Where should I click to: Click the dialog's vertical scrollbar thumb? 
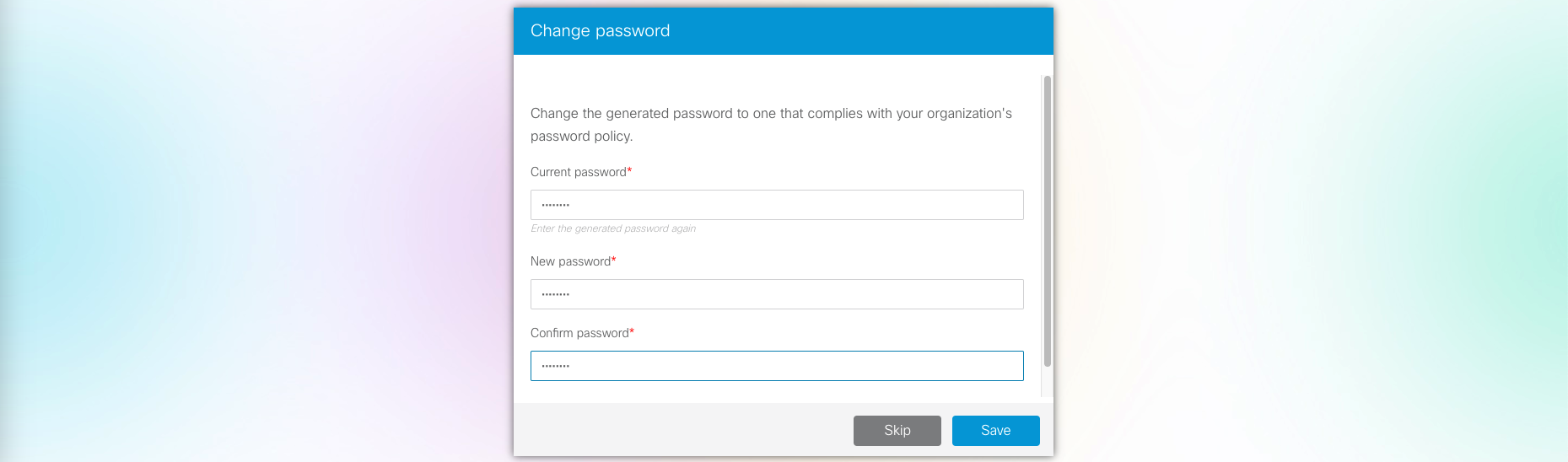click(1048, 219)
